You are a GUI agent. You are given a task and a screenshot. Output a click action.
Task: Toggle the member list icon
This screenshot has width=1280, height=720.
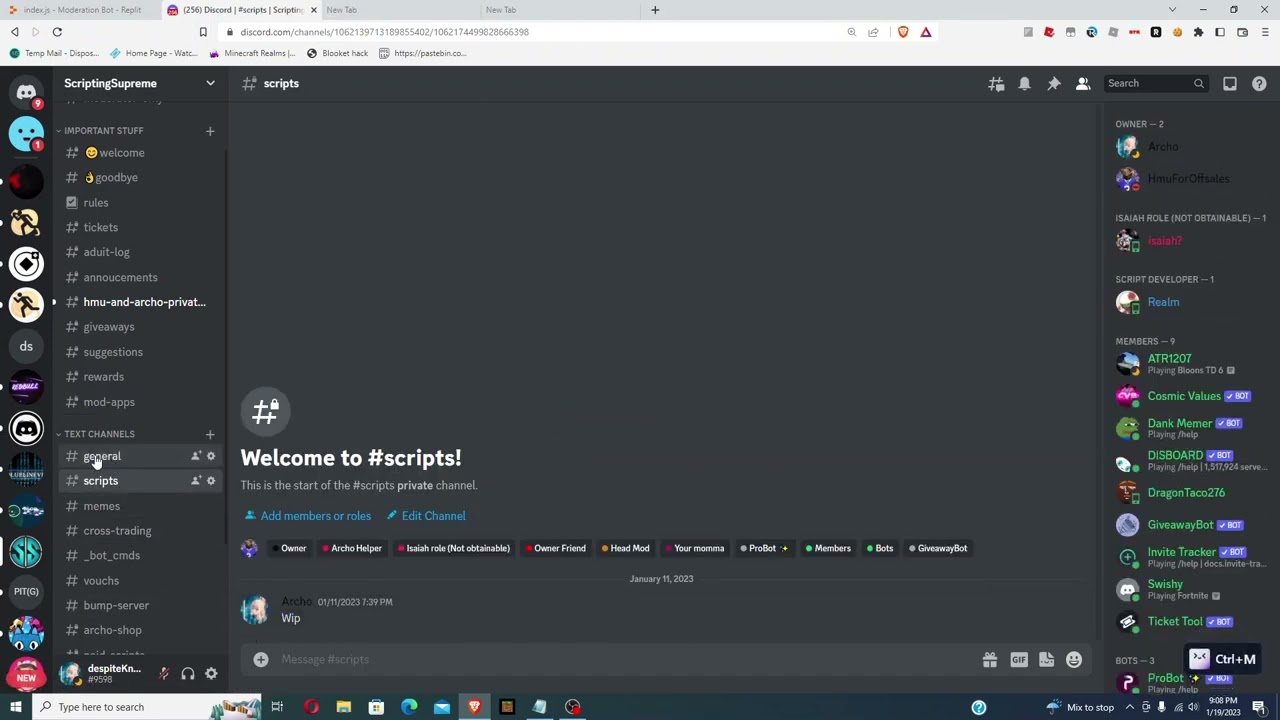point(1083,84)
